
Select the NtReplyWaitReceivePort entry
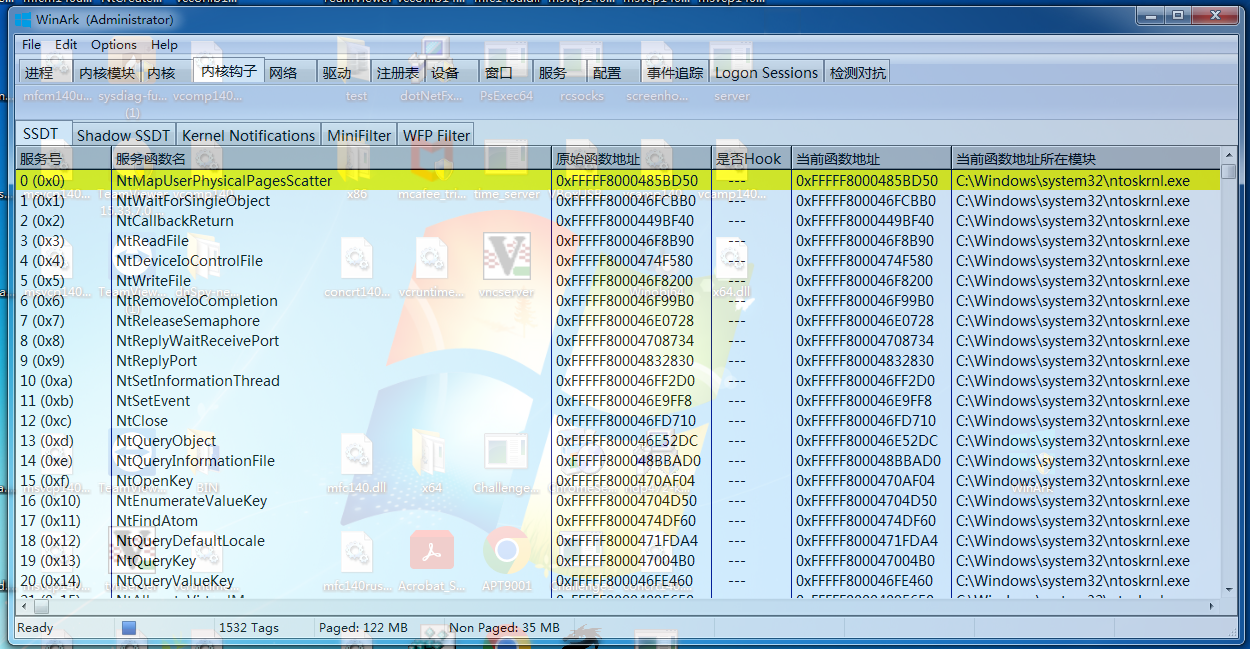[618, 340]
